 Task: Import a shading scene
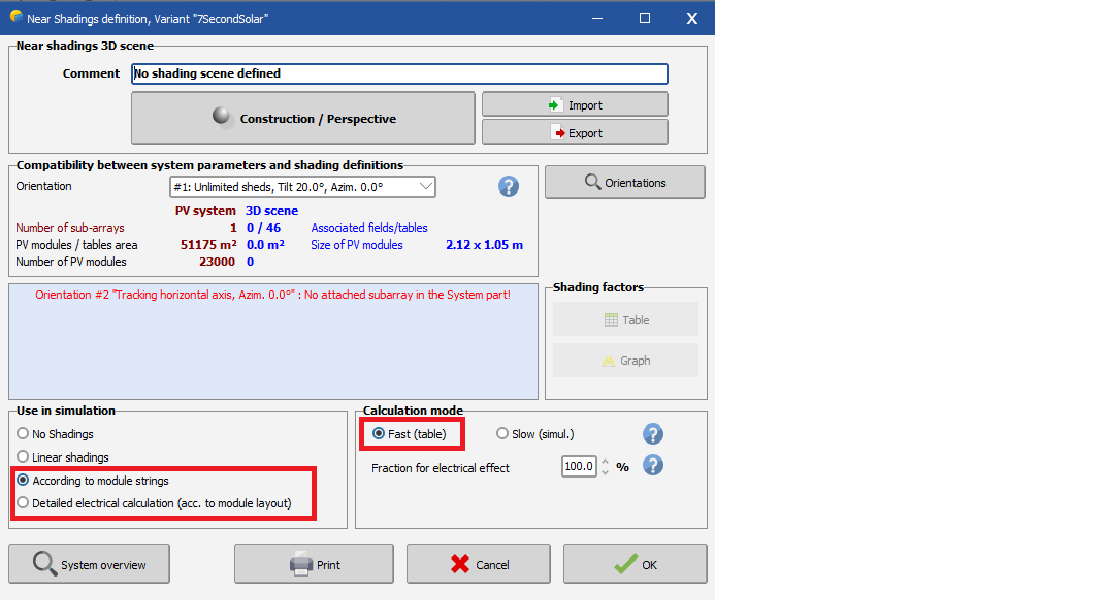[x=575, y=105]
